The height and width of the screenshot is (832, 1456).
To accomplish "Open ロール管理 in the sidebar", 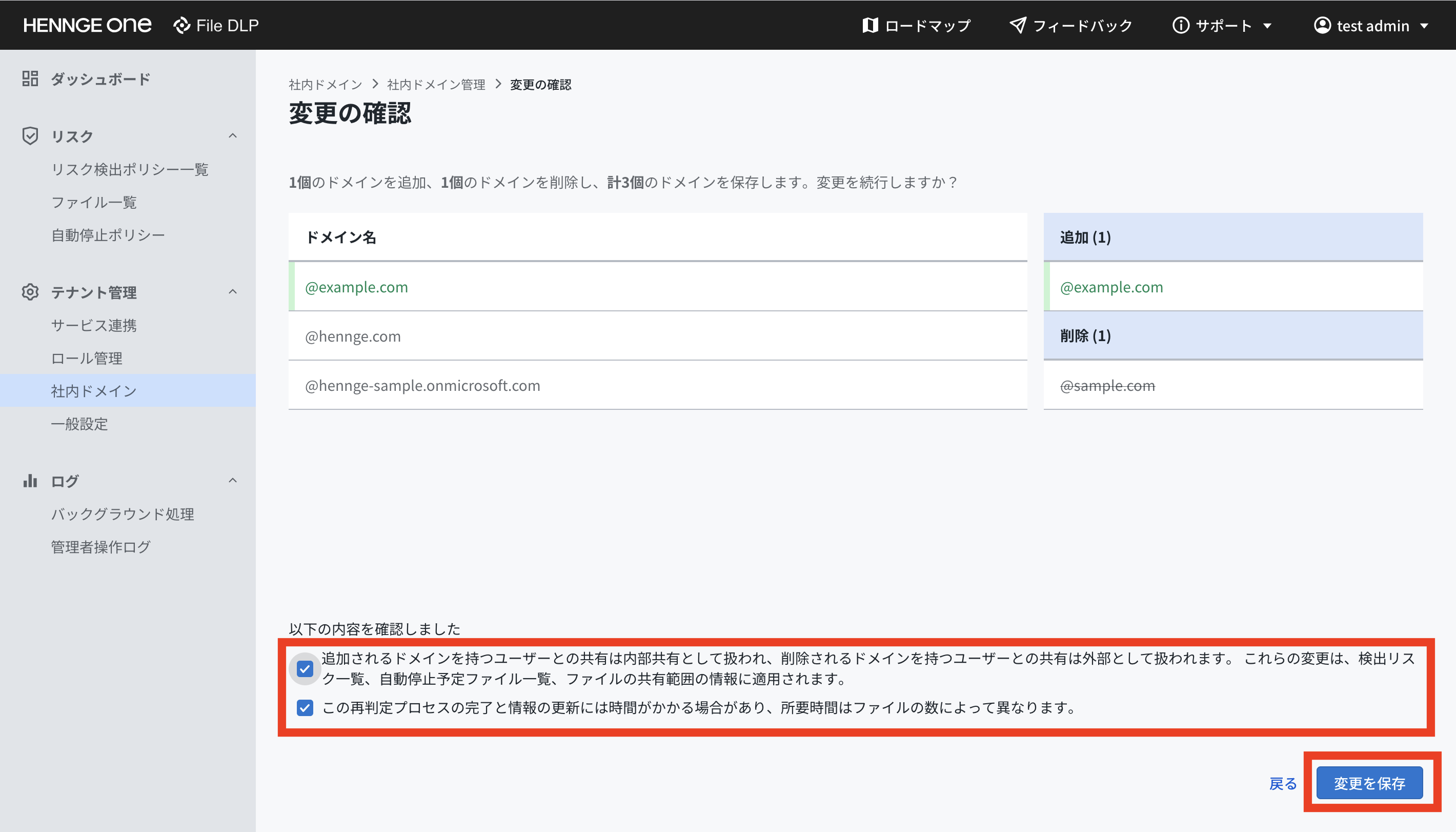I will click(86, 358).
